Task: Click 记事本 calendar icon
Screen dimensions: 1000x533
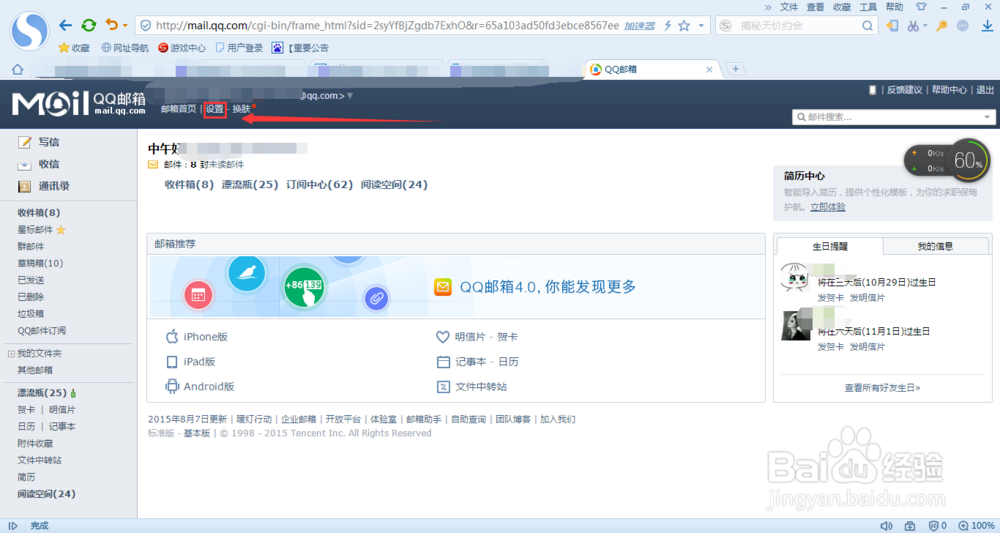Action: coord(443,361)
